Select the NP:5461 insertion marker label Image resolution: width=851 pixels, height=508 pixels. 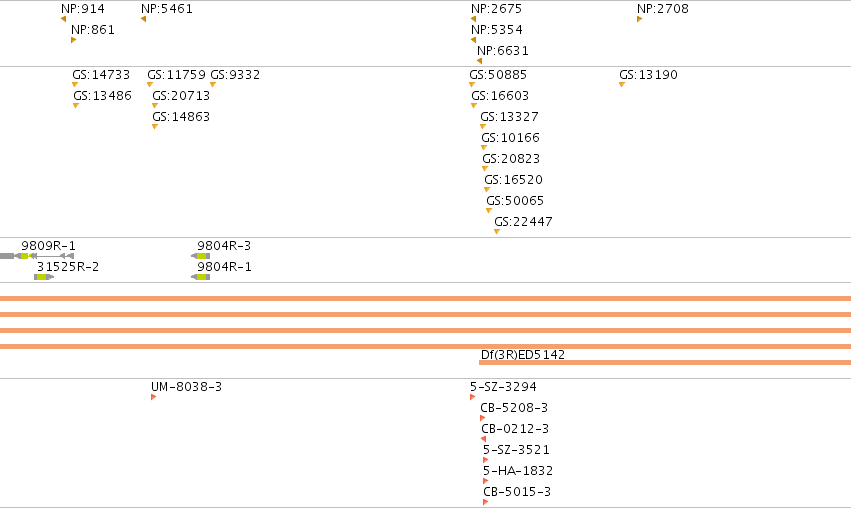point(167,9)
